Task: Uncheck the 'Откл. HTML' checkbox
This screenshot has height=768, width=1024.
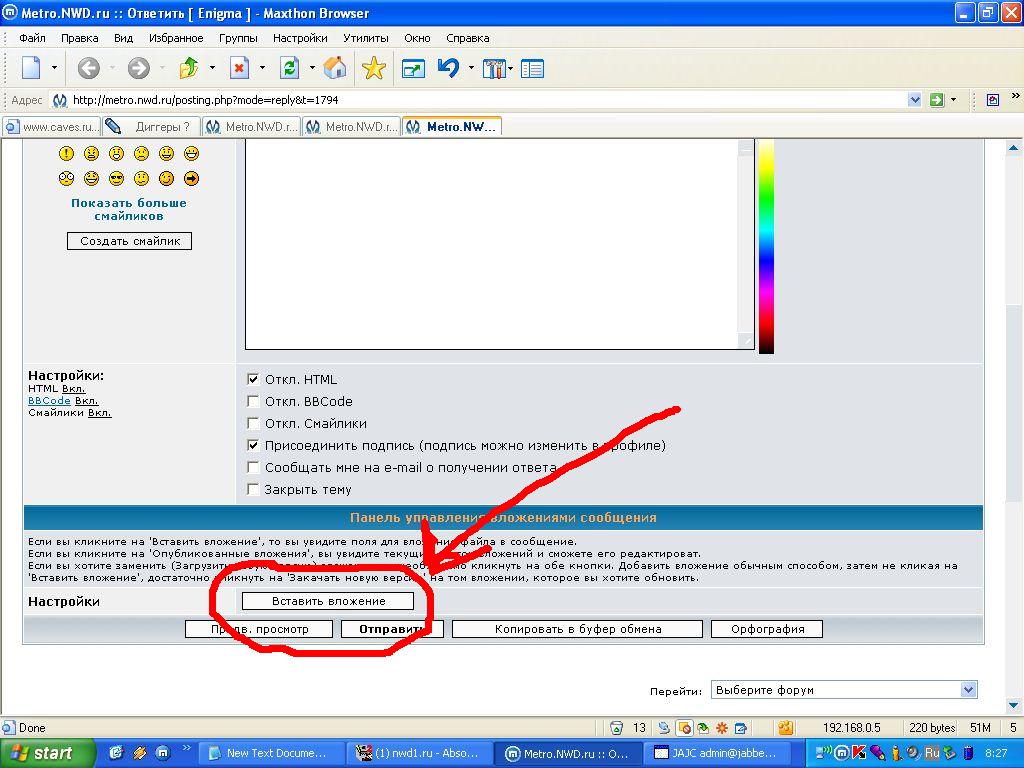Action: pyautogui.click(x=253, y=380)
